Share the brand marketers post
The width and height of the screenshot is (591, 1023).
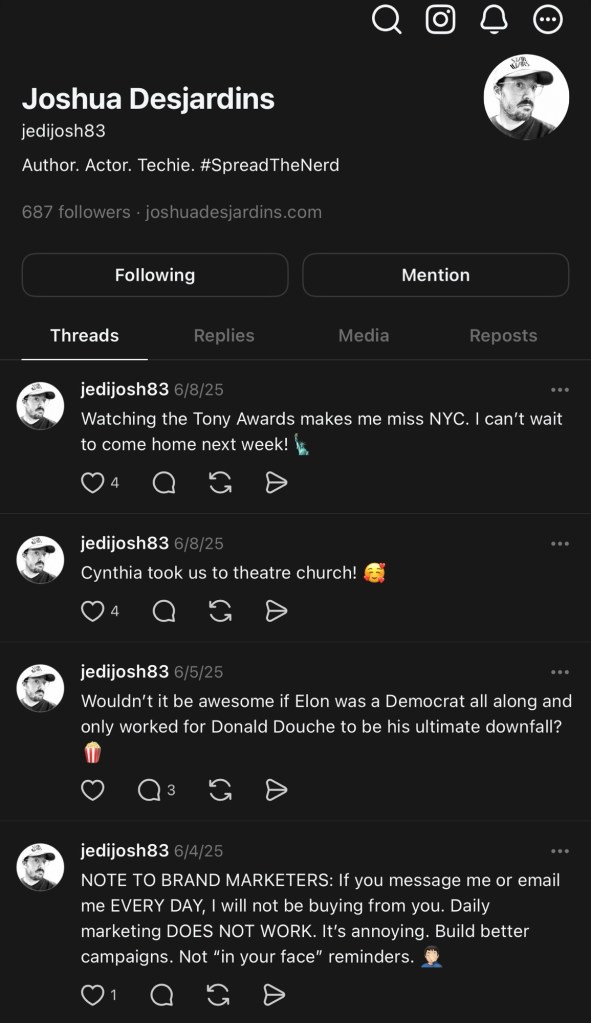[x=276, y=995]
